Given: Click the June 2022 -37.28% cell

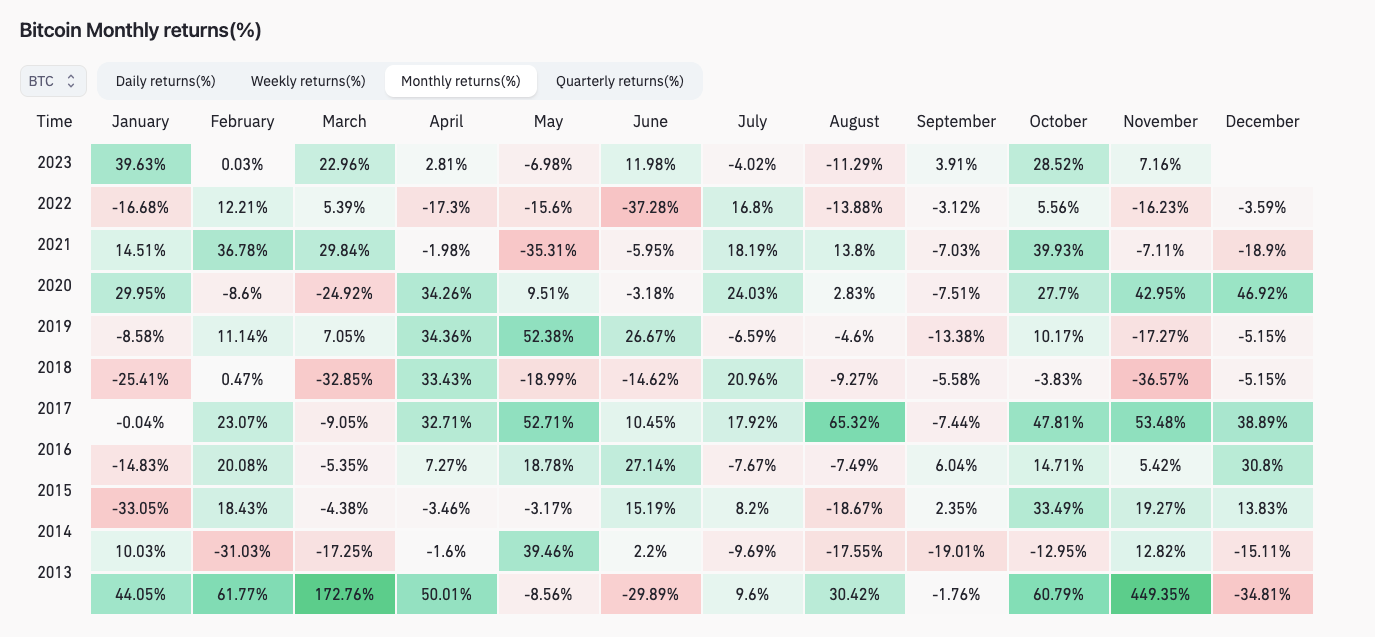Looking at the screenshot, I should (x=650, y=205).
